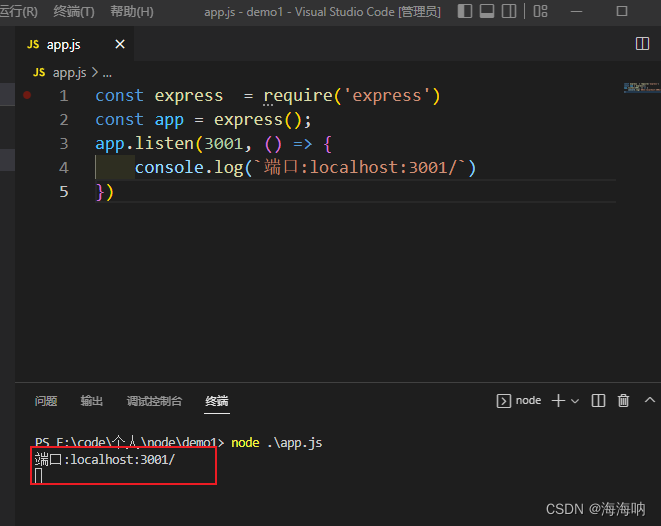Split the editor to the right
The image size is (661, 526).
(643, 44)
